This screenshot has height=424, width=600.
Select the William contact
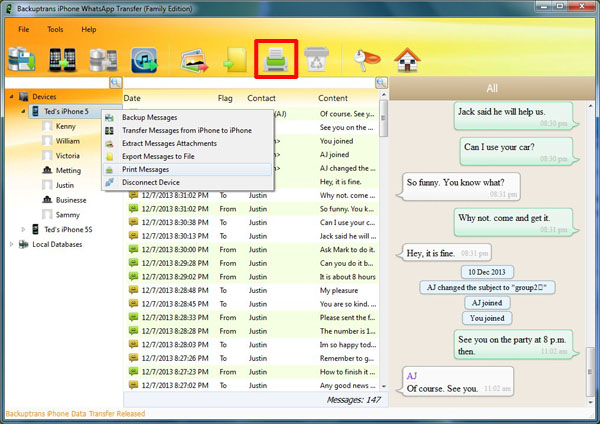coord(68,141)
